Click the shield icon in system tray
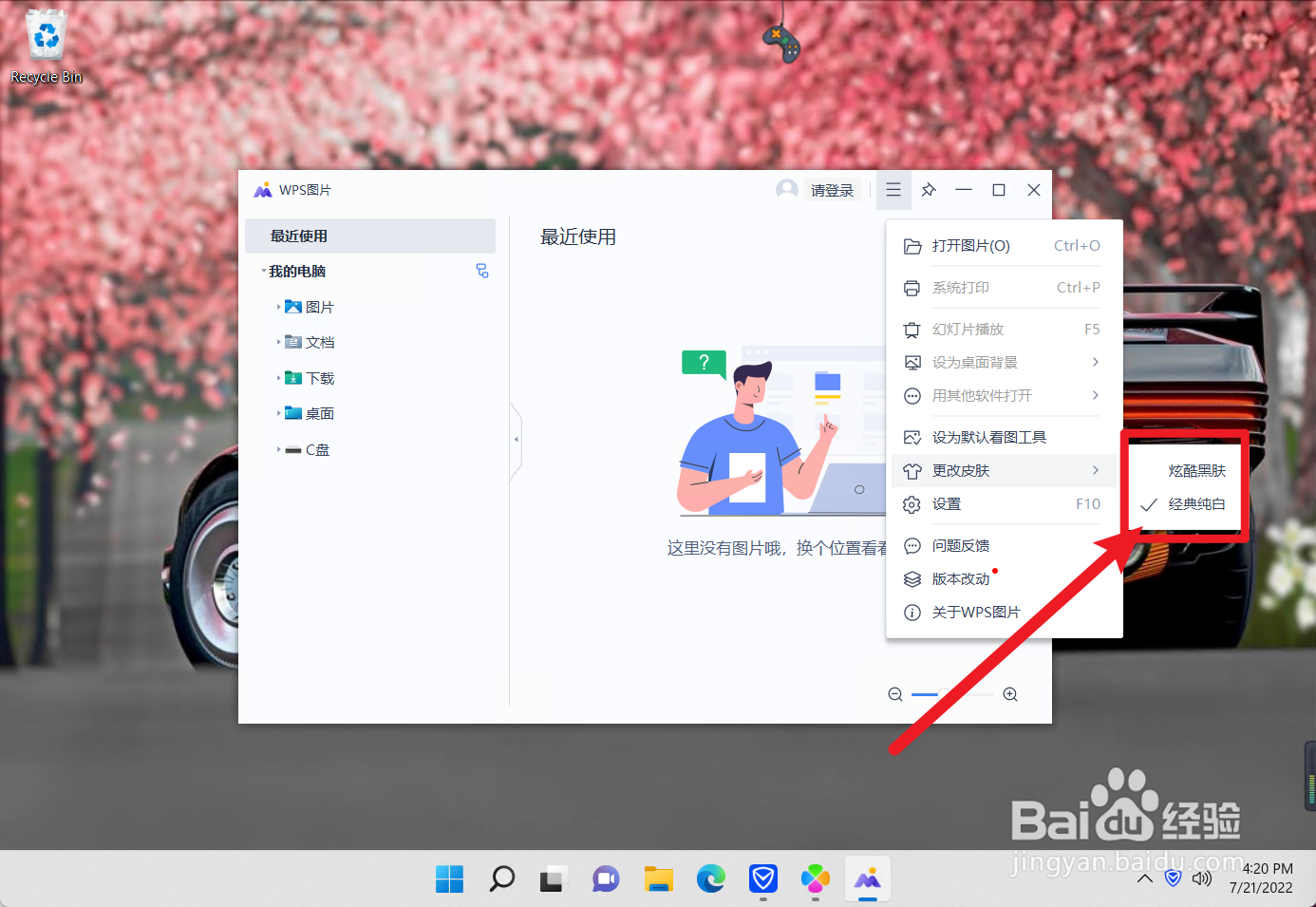The image size is (1316, 907). click(x=1174, y=879)
